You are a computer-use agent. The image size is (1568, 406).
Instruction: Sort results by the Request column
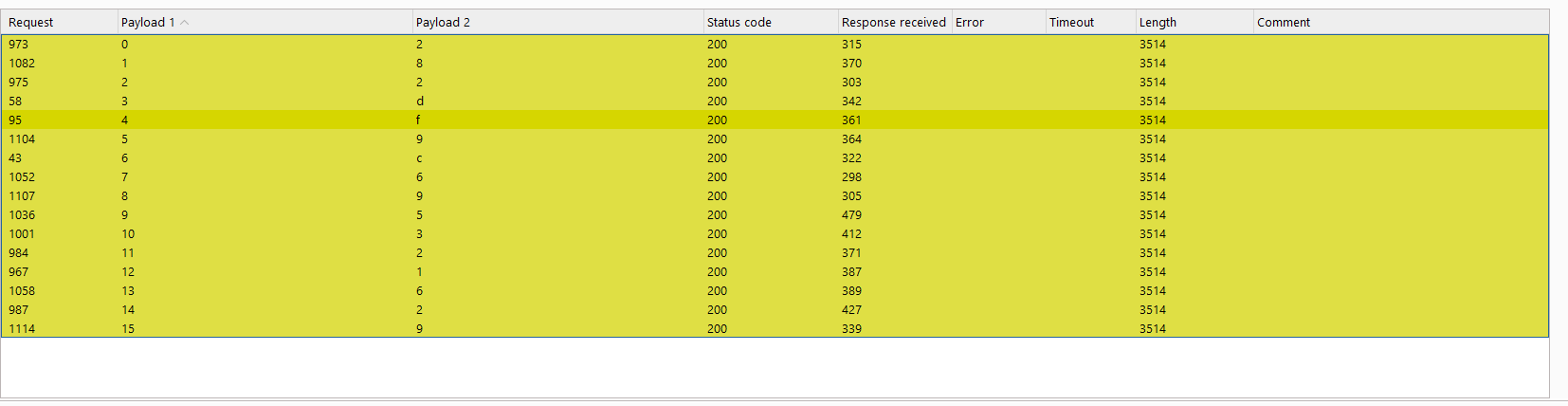[31, 23]
